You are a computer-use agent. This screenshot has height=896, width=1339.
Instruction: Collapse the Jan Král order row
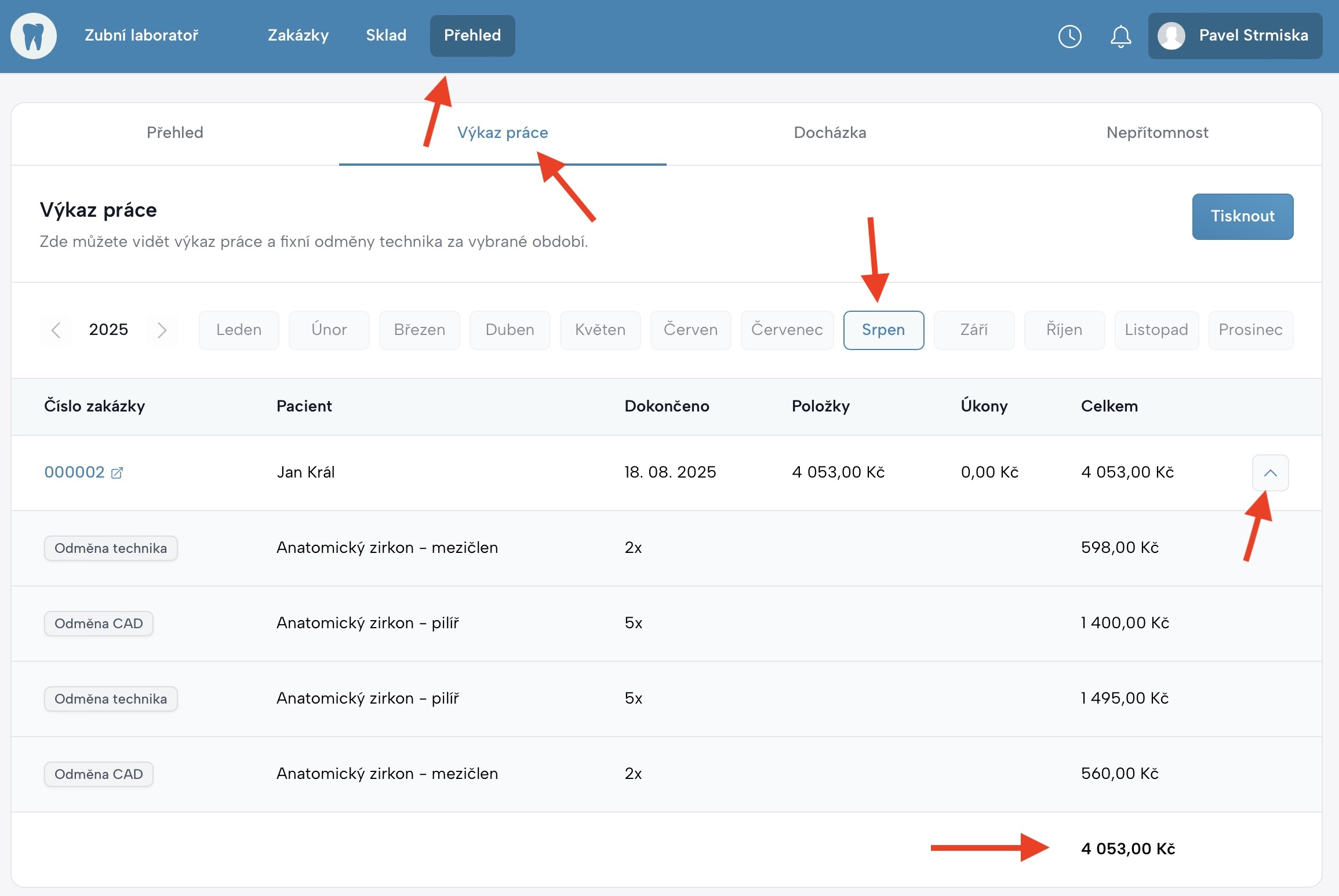(1270, 473)
